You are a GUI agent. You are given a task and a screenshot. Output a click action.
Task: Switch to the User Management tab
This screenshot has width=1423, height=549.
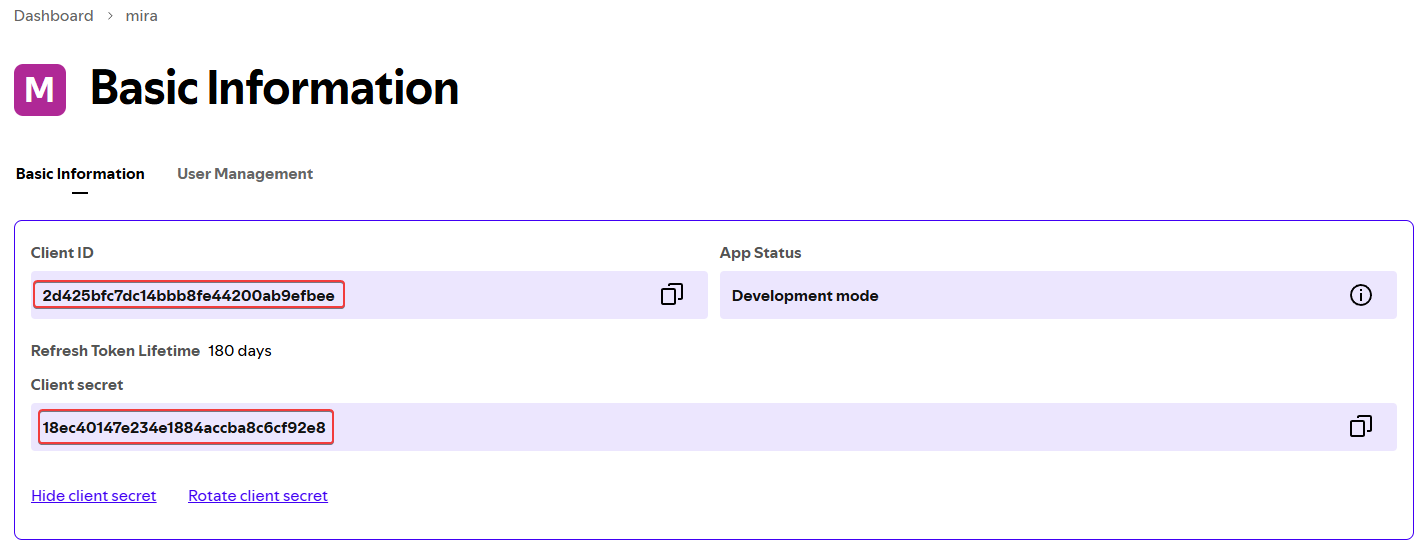tap(245, 174)
